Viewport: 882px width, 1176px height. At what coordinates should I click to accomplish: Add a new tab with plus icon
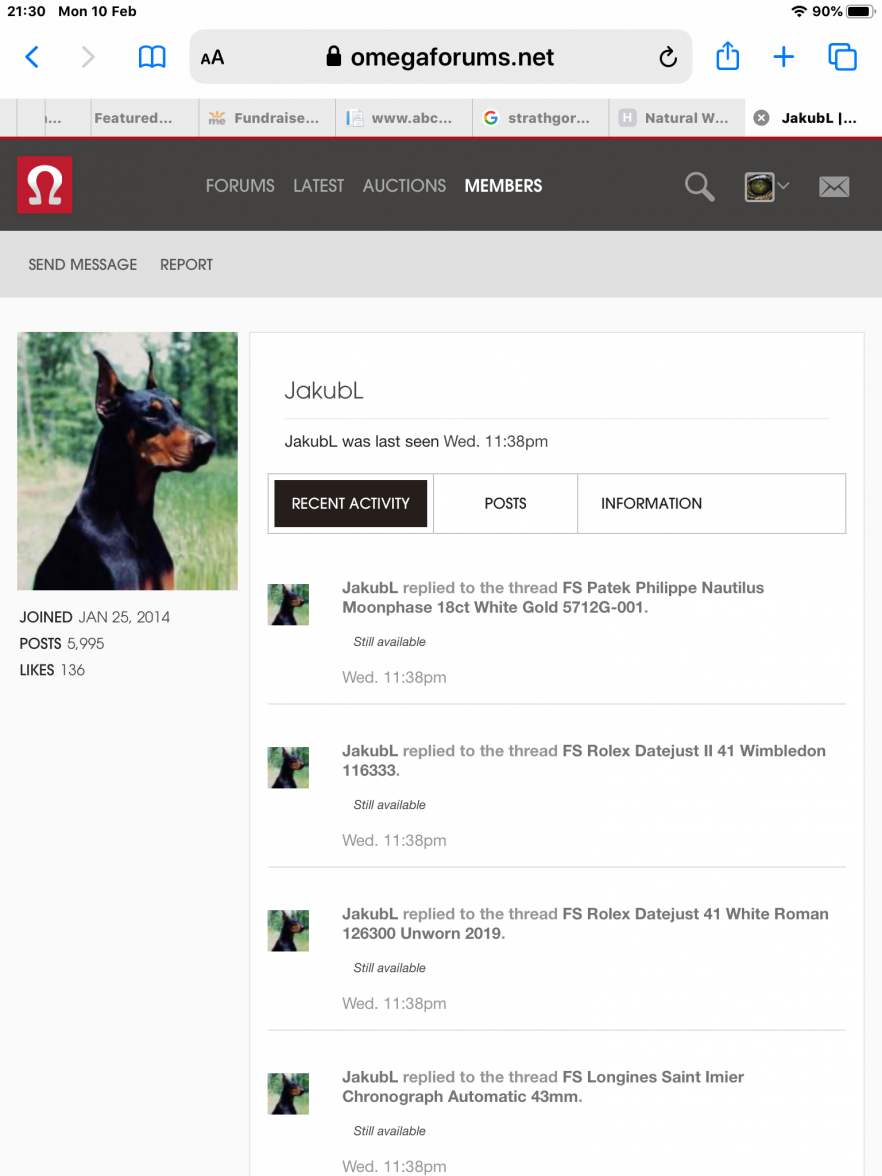(784, 57)
